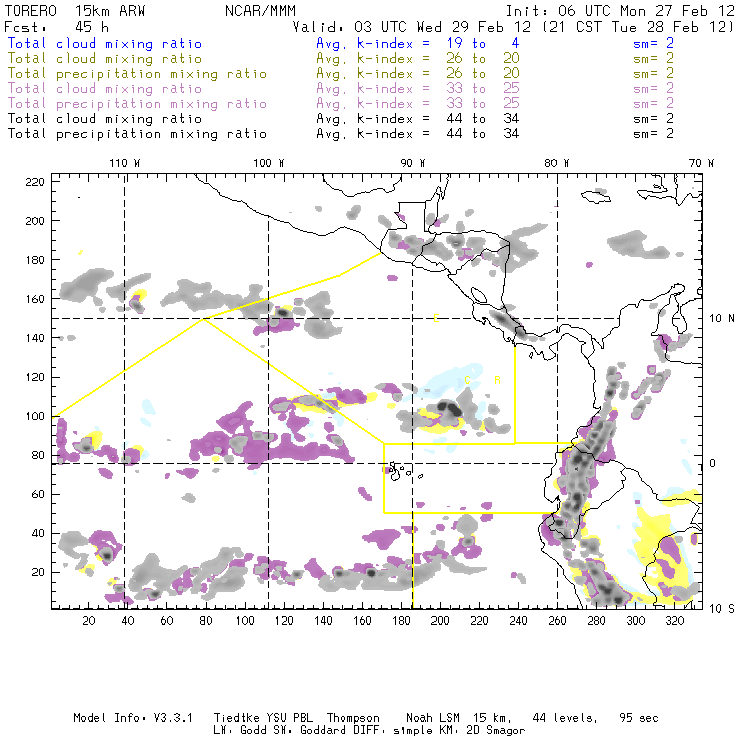Click "320" on the bottom horizontal axis
740x740 pixels.
pyautogui.click(x=674, y=621)
